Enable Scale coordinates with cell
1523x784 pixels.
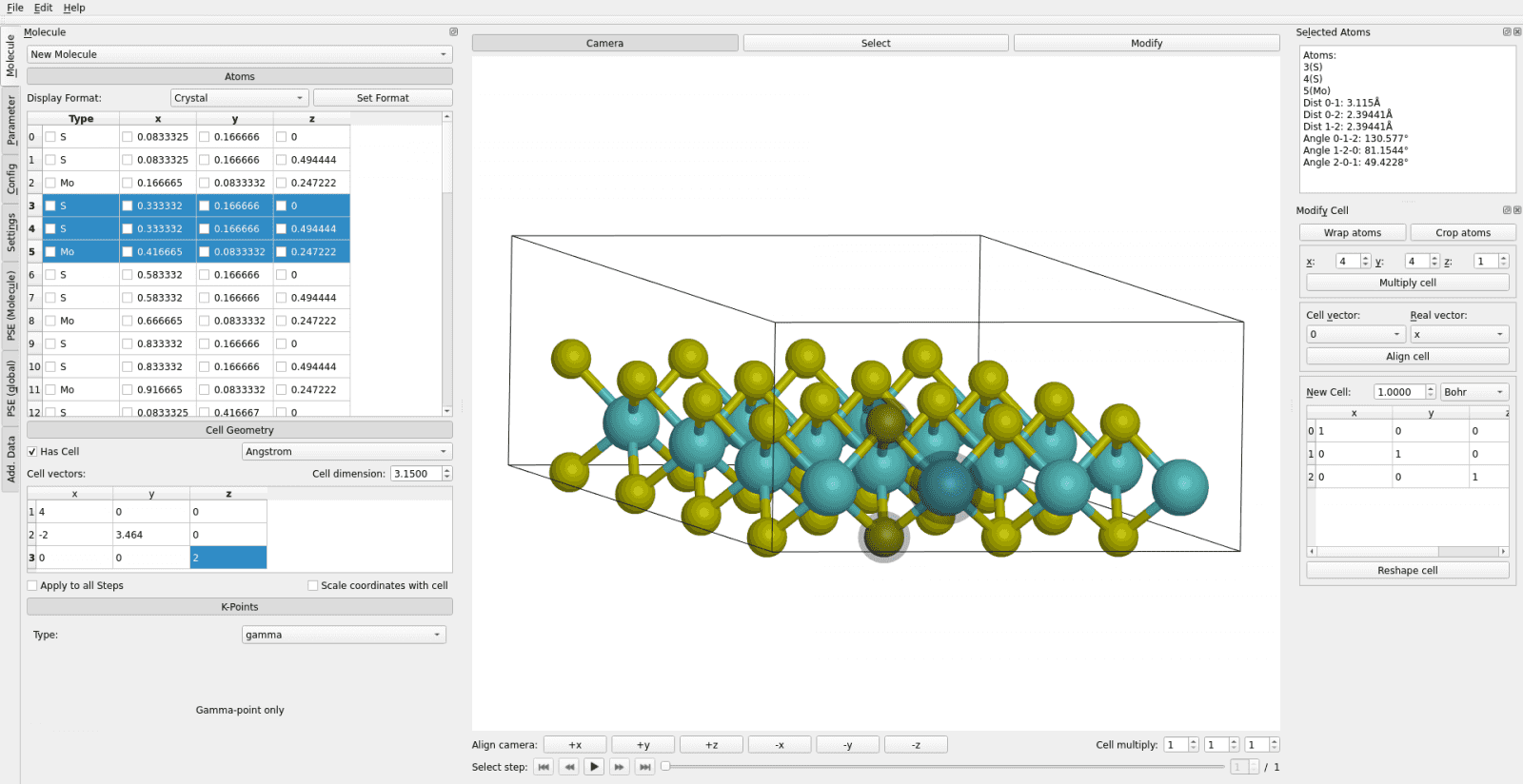pos(313,586)
